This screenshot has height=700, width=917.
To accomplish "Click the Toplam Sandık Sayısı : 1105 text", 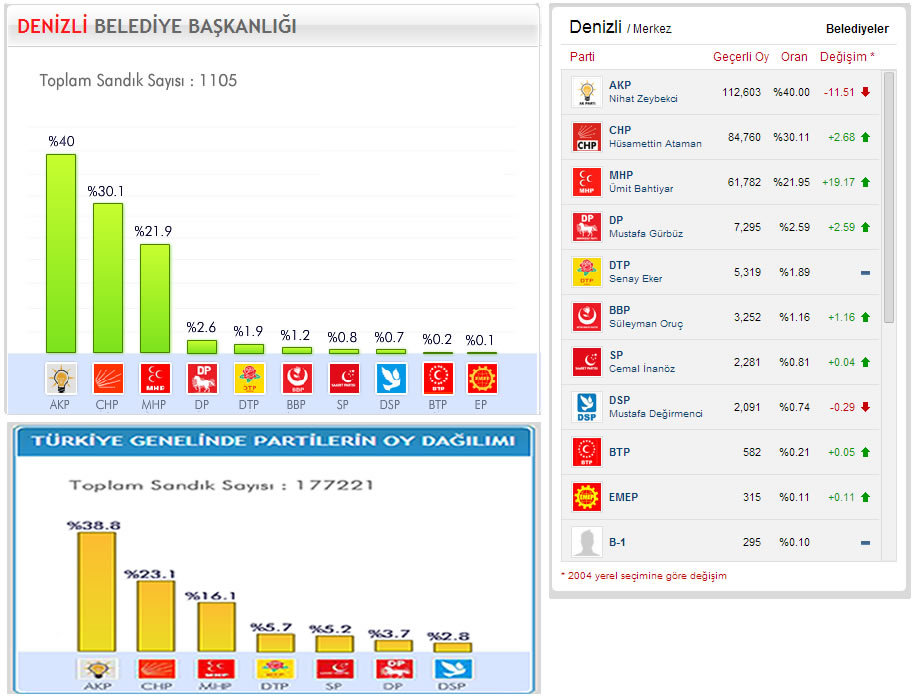I will click(138, 80).
